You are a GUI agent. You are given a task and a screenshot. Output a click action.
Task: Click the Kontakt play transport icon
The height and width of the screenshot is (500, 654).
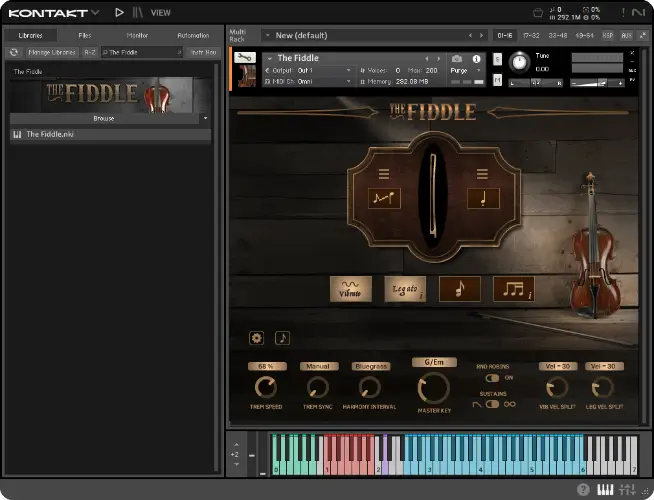(120, 13)
